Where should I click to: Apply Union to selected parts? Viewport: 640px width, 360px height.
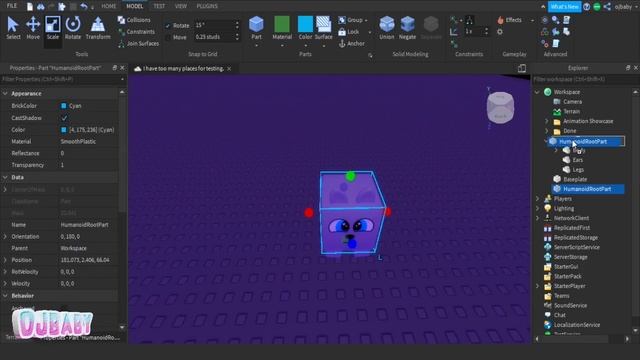tap(387, 28)
